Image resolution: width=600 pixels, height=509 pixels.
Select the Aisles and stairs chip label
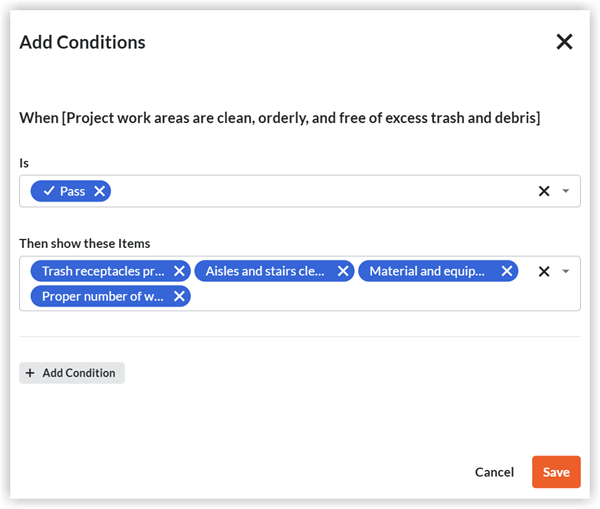coord(265,271)
